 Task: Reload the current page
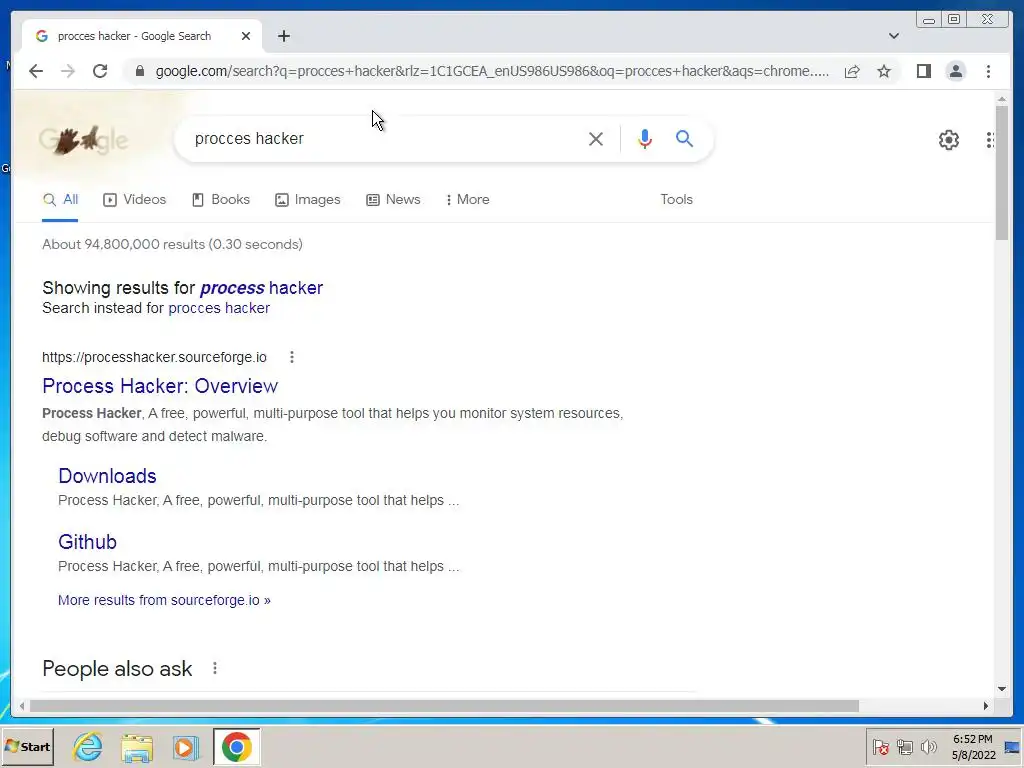pyautogui.click(x=100, y=71)
